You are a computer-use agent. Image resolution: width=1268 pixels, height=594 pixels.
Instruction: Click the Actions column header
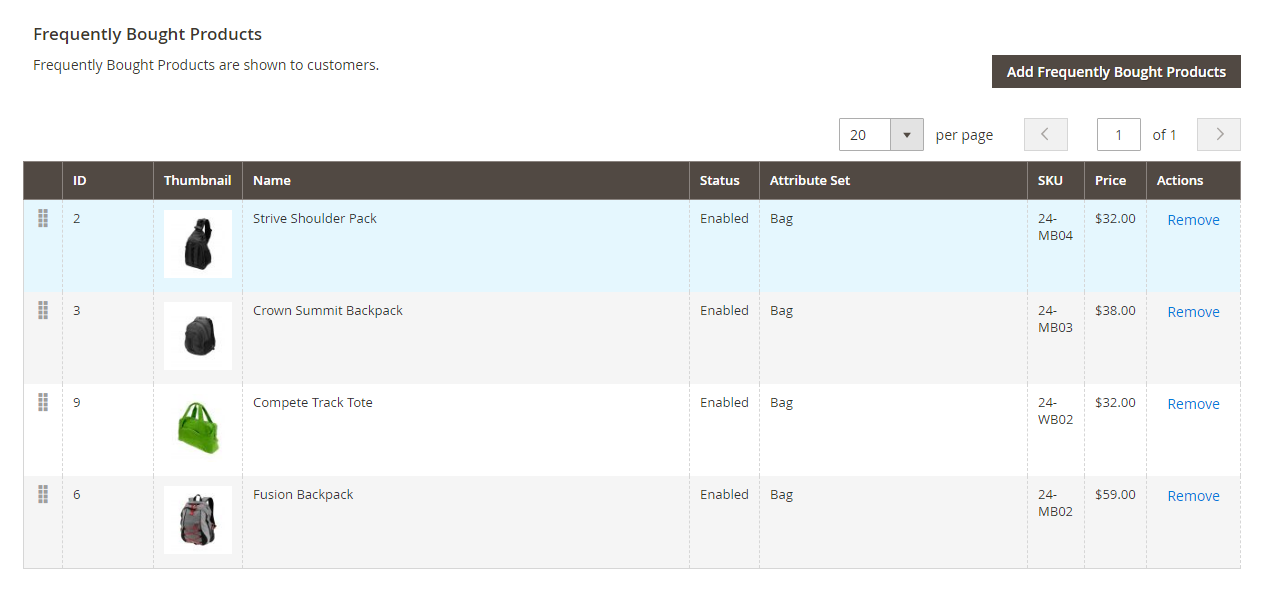coord(1194,180)
